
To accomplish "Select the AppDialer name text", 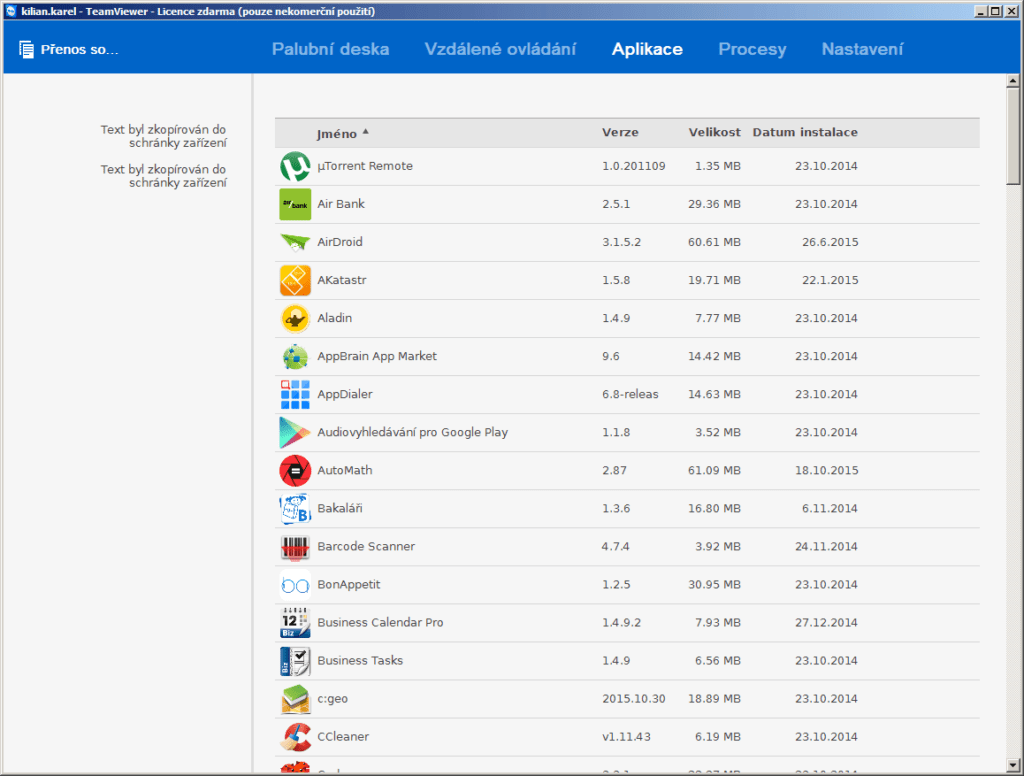I will pos(345,394).
